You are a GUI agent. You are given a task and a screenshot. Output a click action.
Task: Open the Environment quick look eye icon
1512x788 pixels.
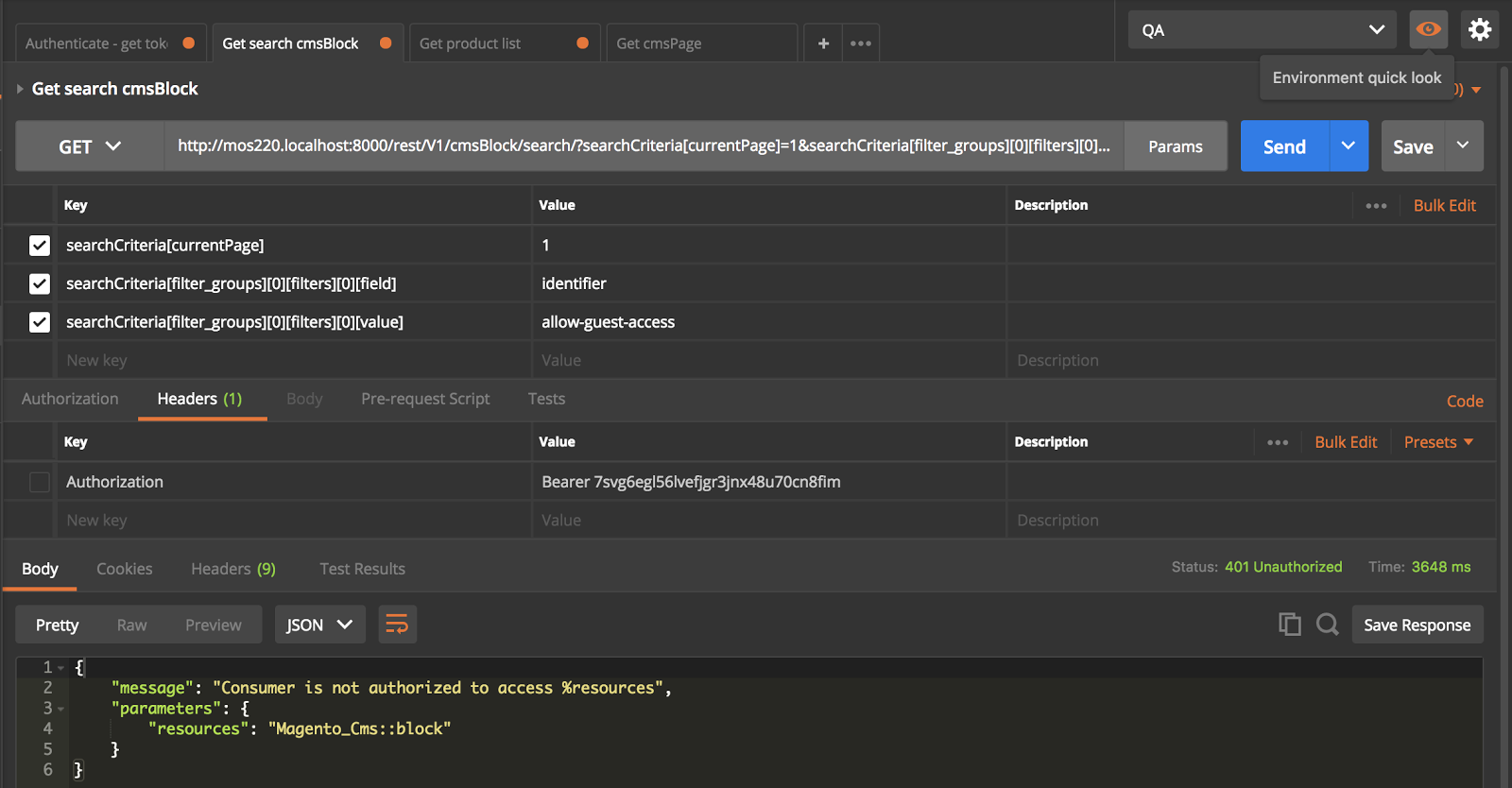coord(1428,29)
